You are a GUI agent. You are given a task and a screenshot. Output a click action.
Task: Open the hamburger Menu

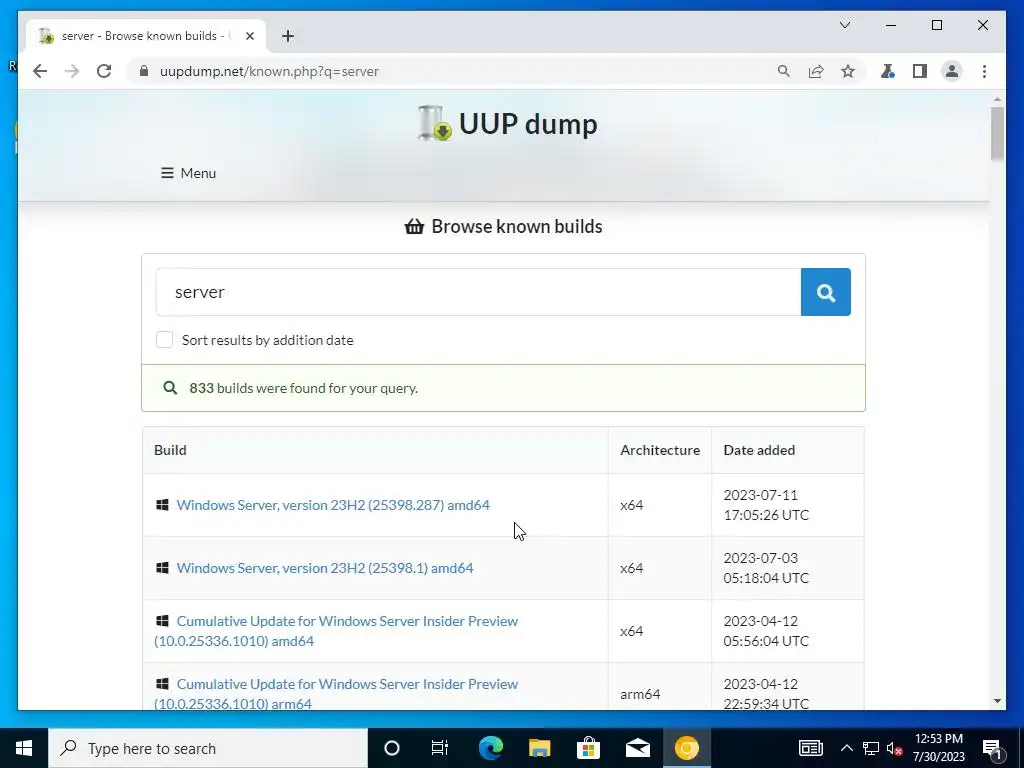(x=189, y=173)
